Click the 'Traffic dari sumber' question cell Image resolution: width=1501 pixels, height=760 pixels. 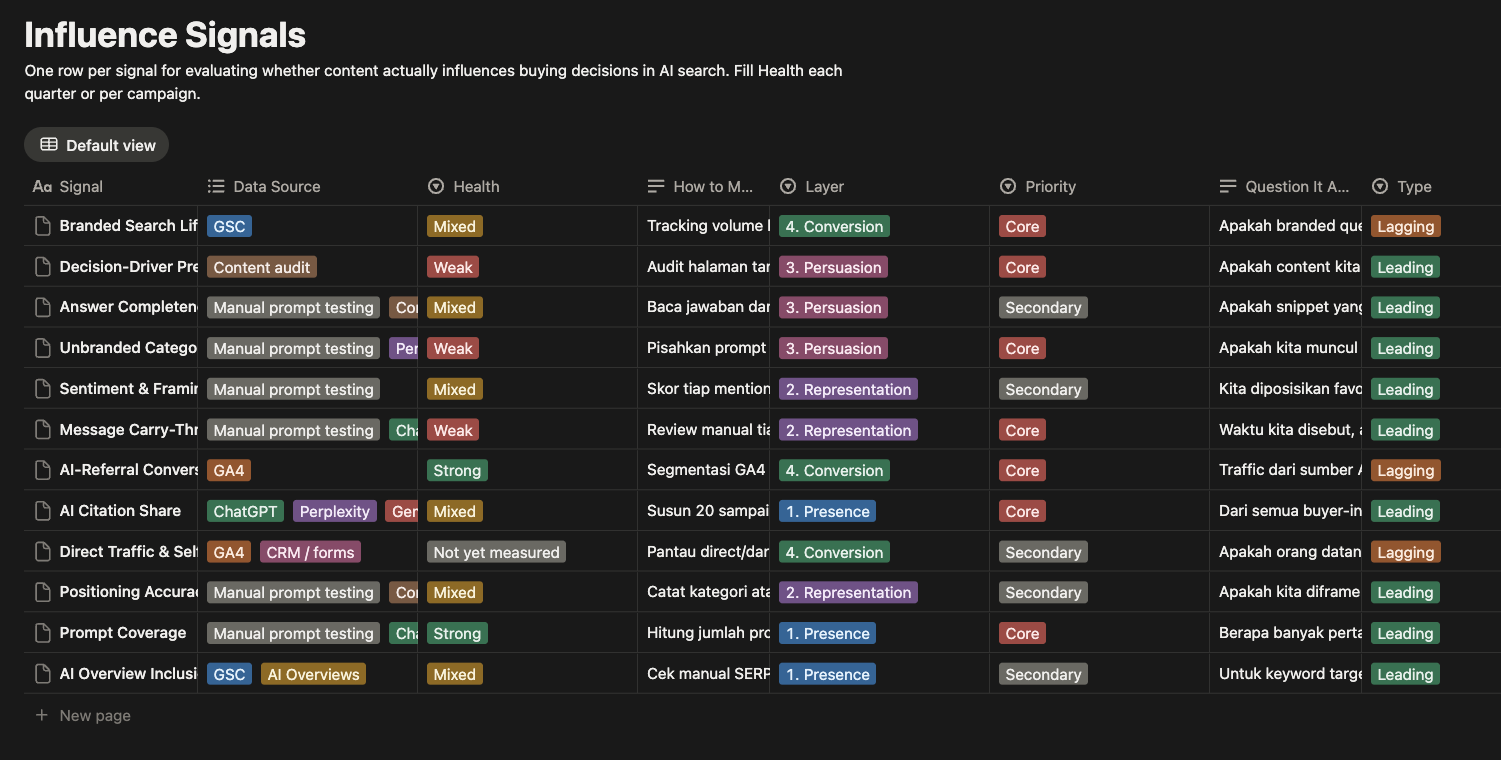coord(1286,470)
